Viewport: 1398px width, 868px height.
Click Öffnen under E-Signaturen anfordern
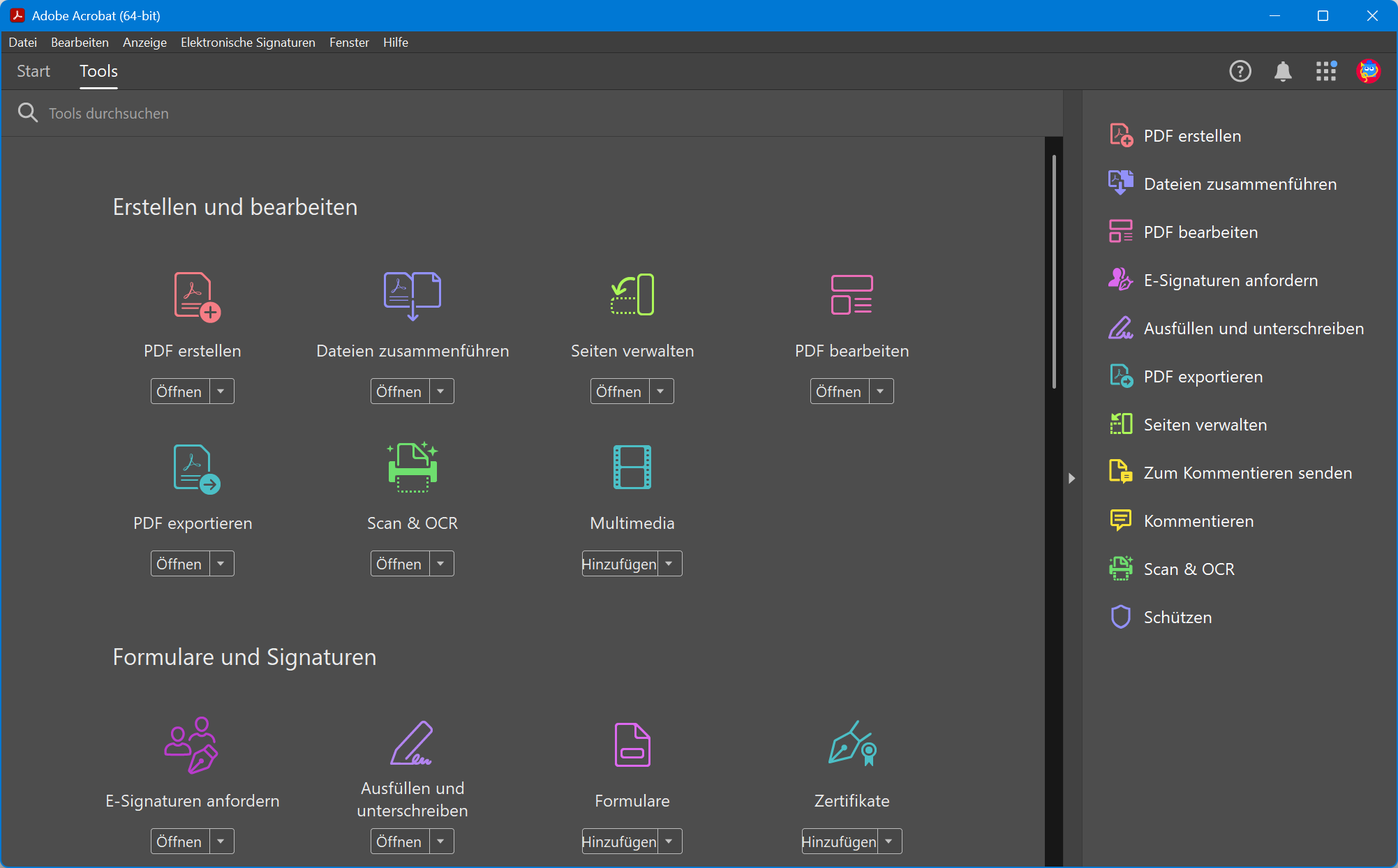[x=179, y=841]
